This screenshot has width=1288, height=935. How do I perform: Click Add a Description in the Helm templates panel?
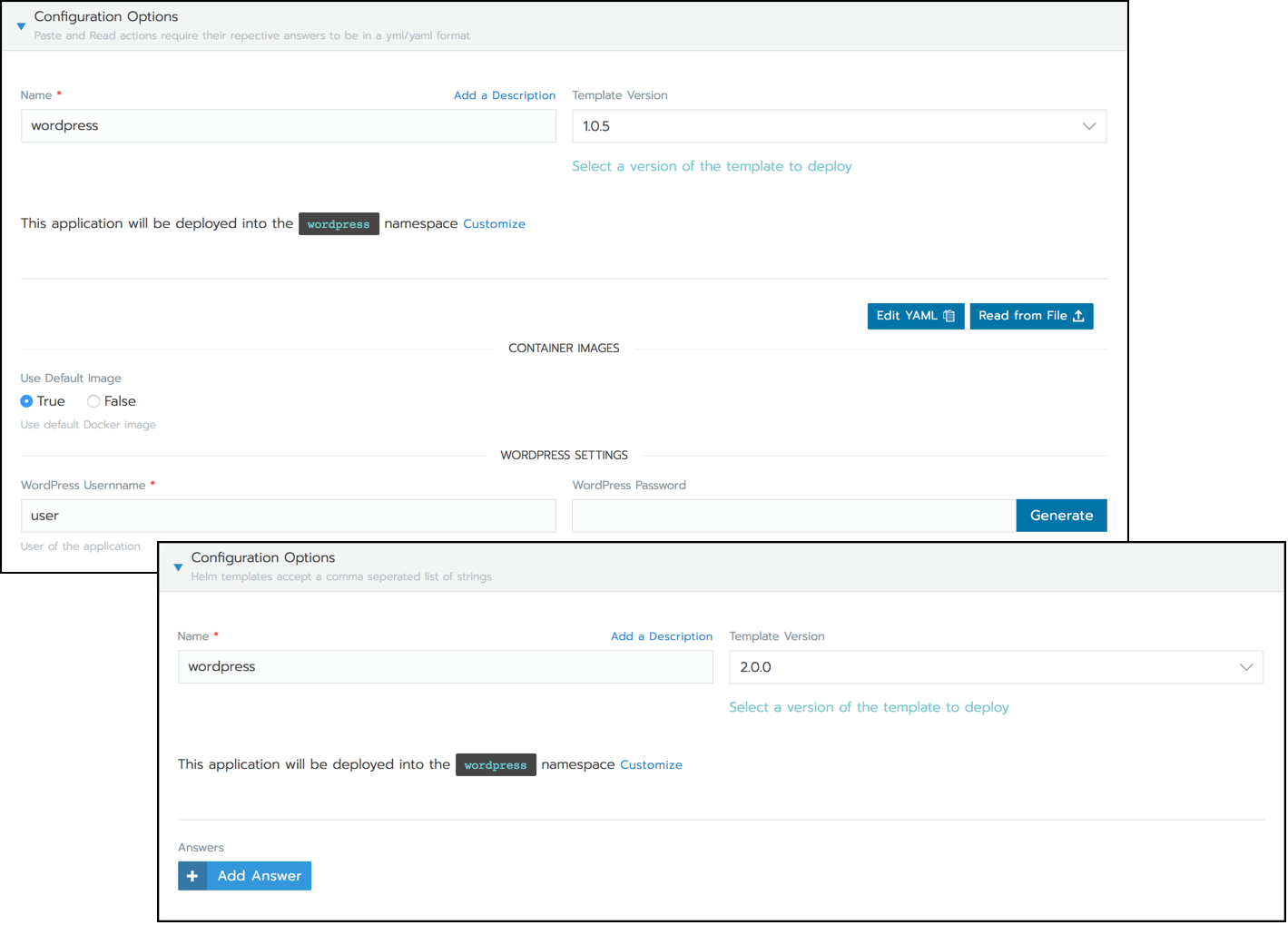(x=661, y=636)
